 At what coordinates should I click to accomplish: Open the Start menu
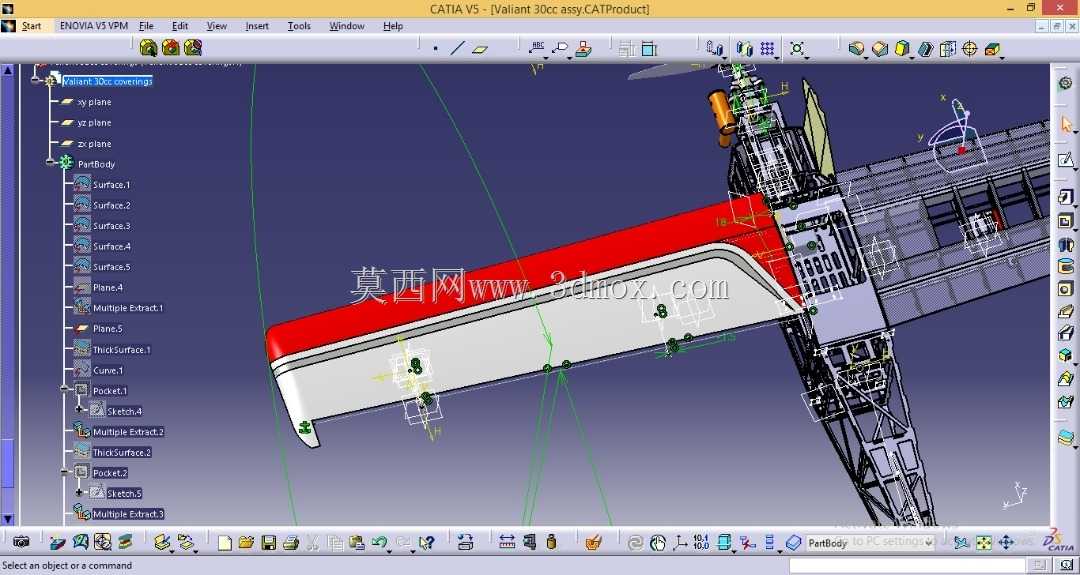[32, 26]
